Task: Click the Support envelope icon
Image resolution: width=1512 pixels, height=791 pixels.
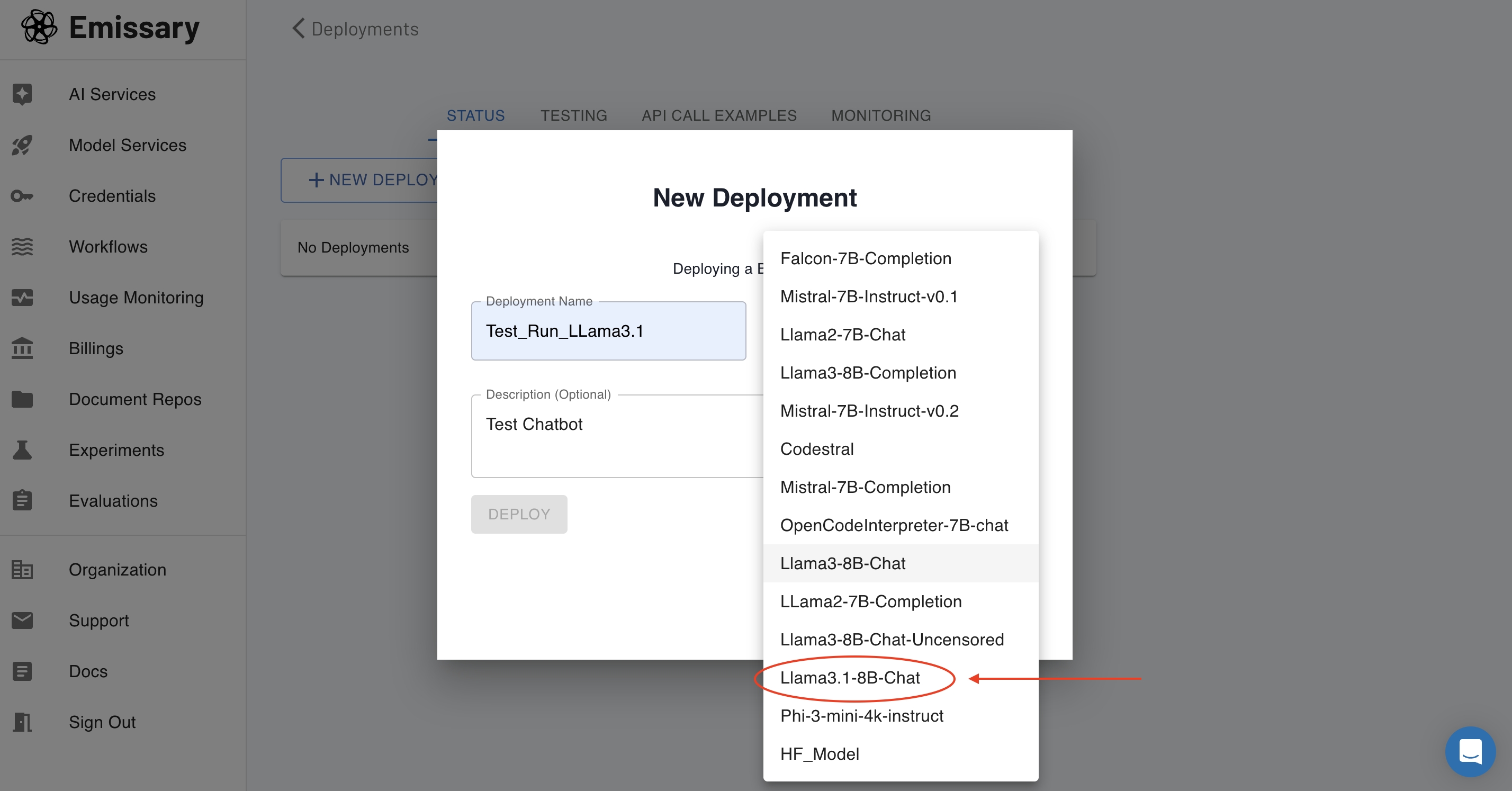Action: (22, 620)
